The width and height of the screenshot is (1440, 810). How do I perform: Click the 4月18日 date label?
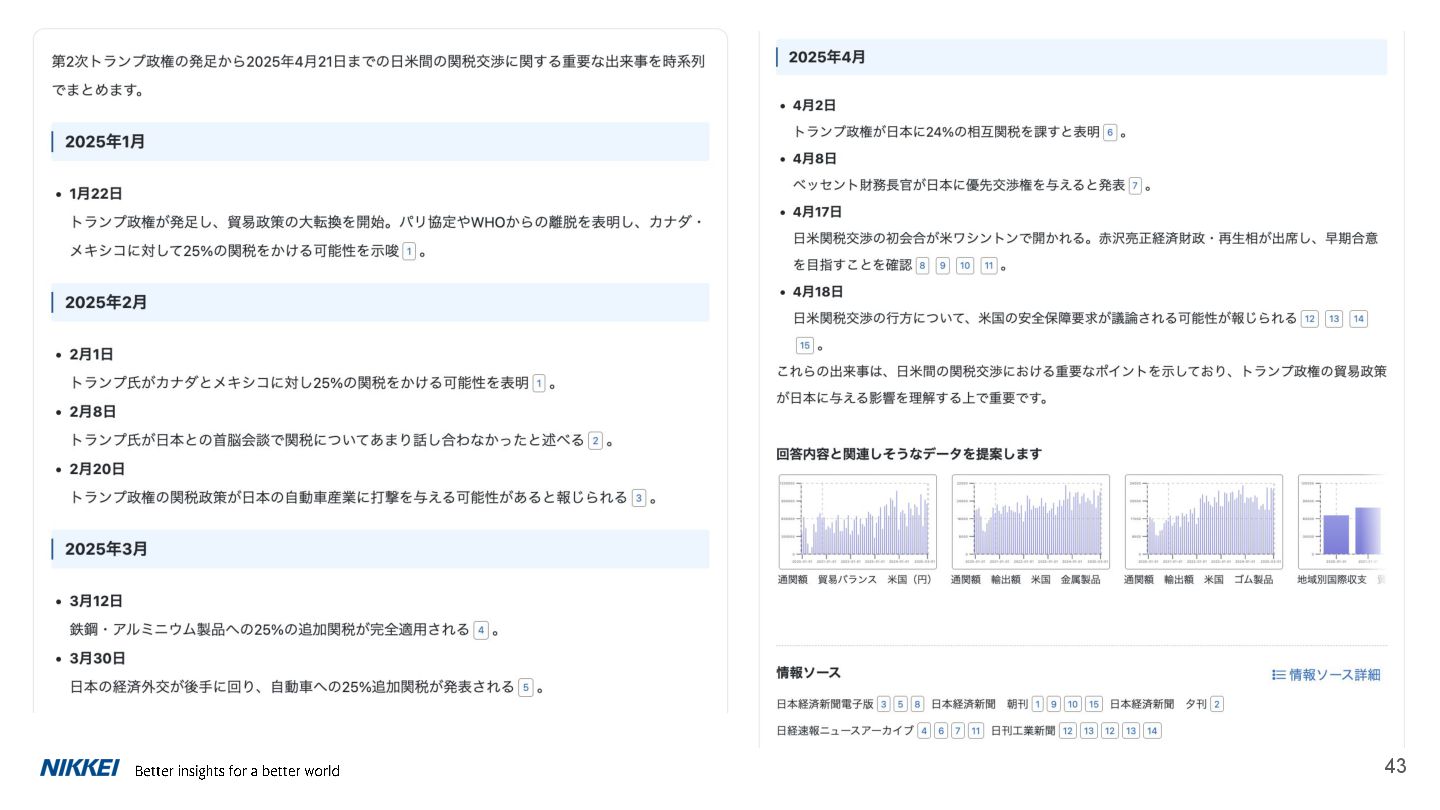(818, 292)
